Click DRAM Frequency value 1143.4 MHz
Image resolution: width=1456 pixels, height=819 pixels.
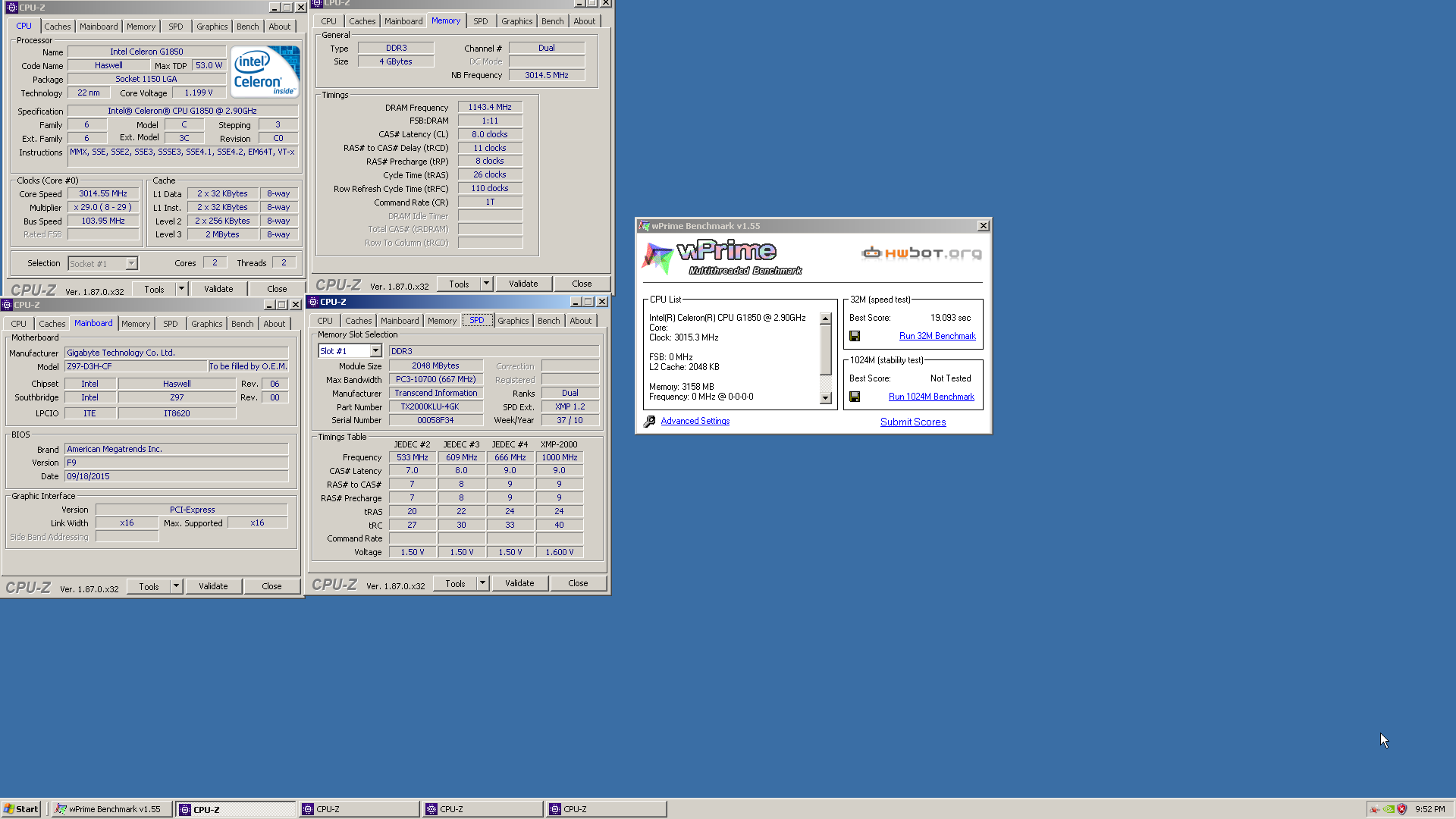point(490,107)
